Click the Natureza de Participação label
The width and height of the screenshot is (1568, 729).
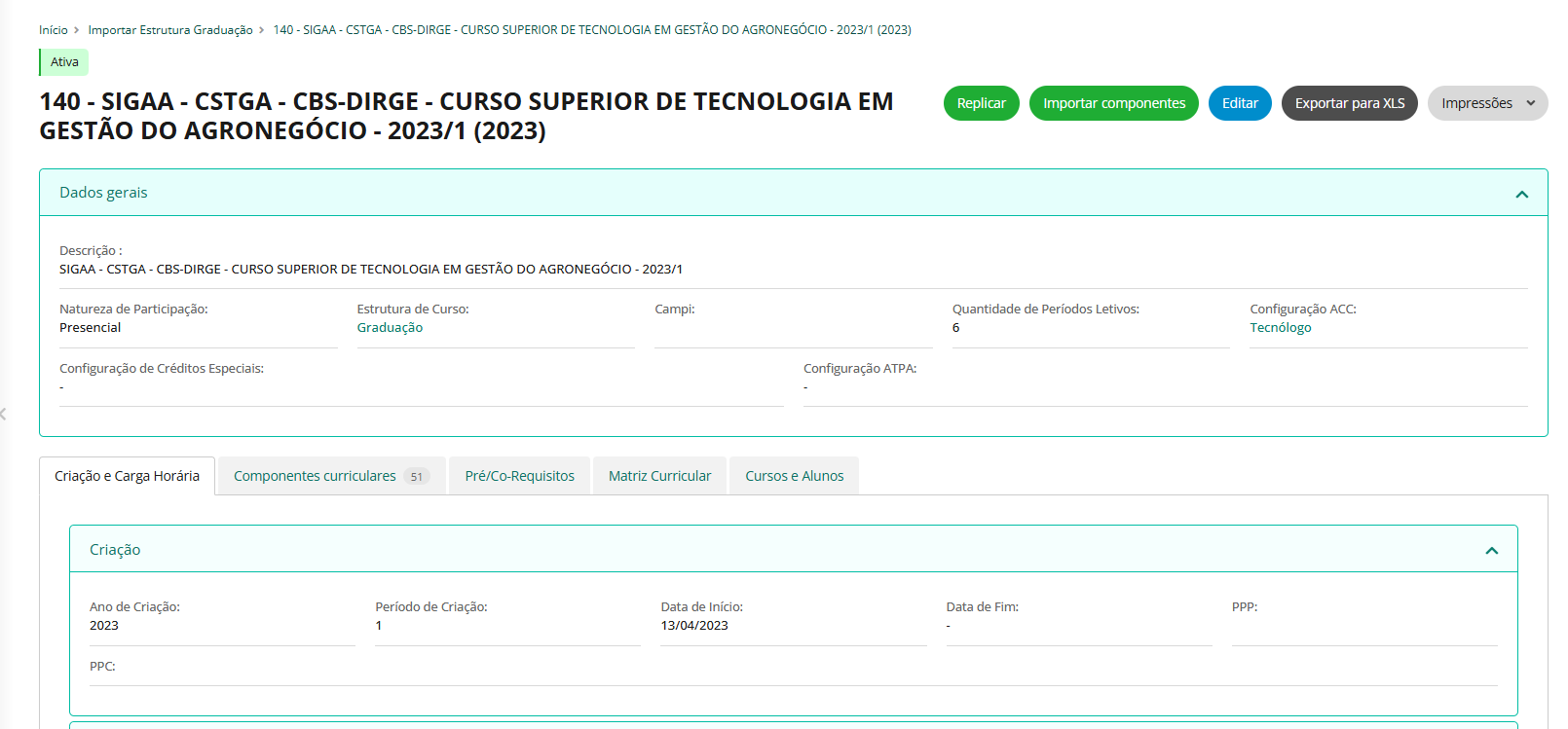point(133,310)
